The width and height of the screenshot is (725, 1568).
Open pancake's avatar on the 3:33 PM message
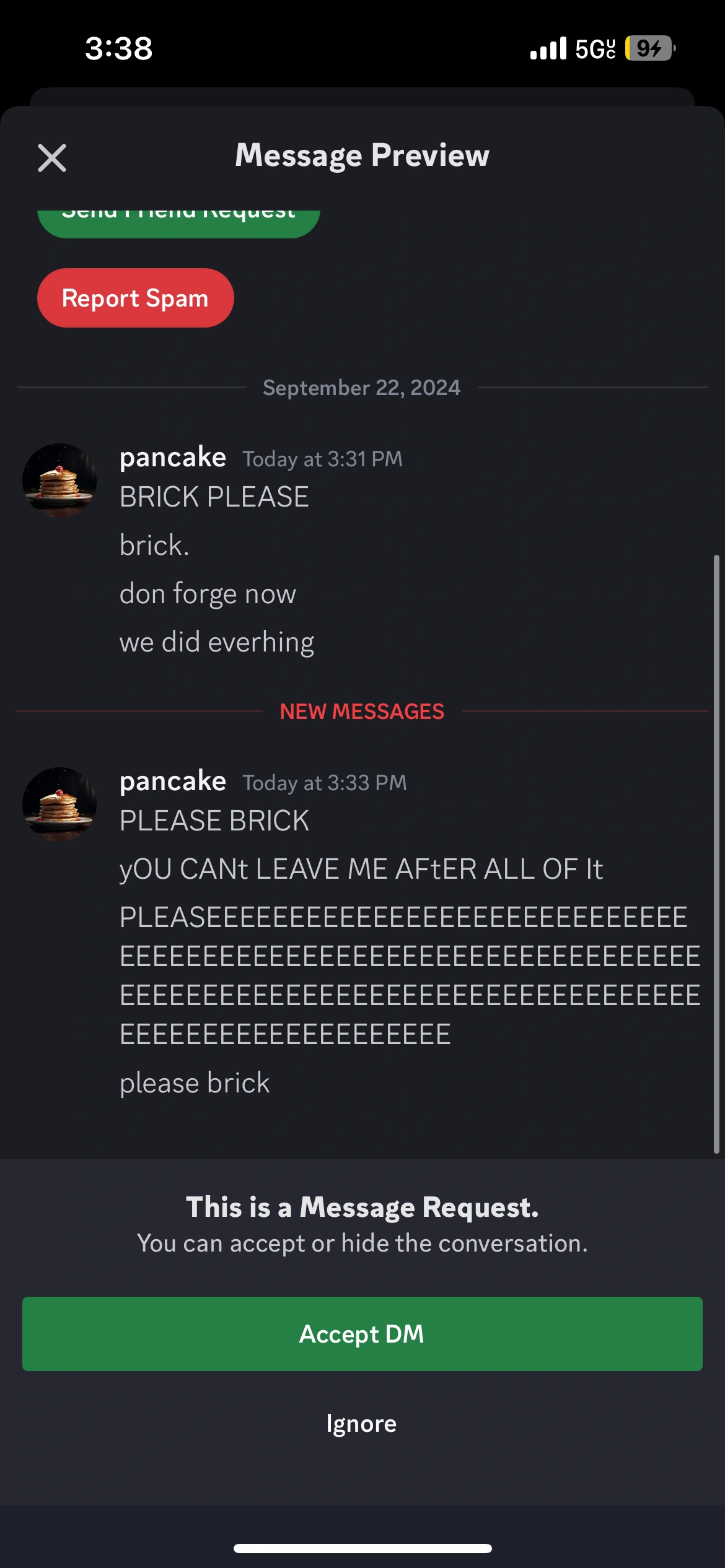pos(59,804)
